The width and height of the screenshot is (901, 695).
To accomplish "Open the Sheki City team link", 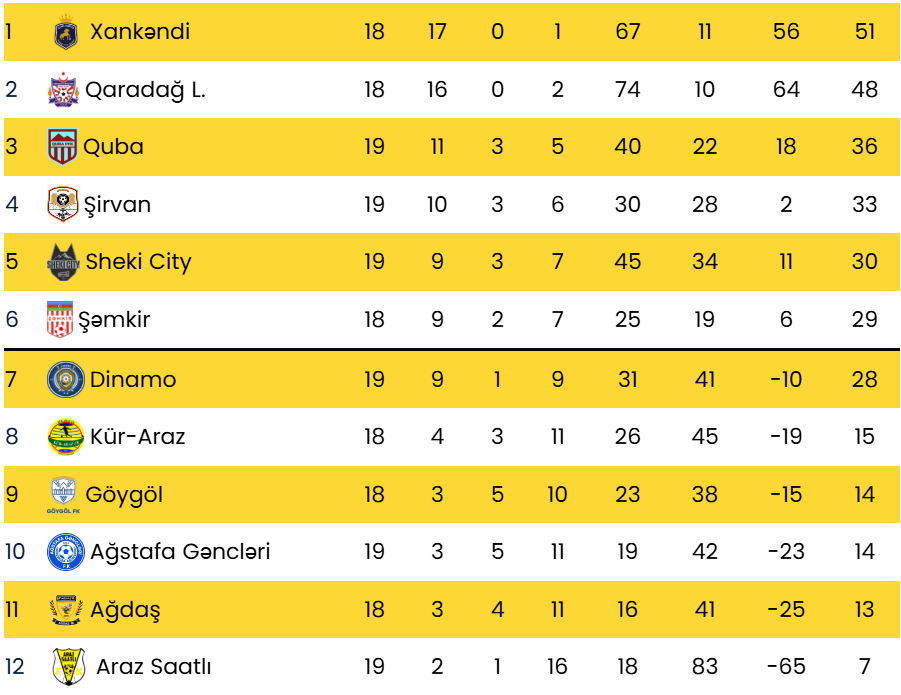I will point(138,262).
